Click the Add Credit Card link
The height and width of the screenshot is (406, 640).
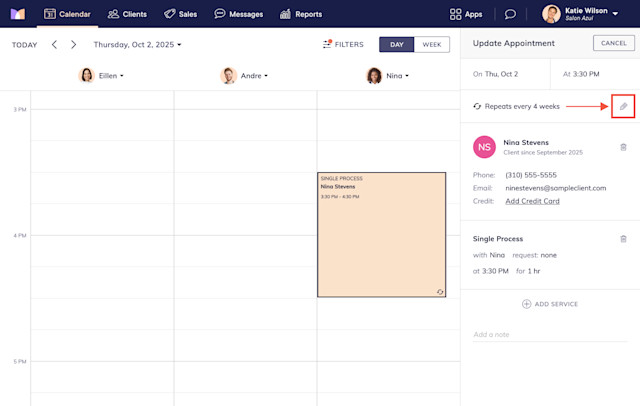click(x=532, y=201)
